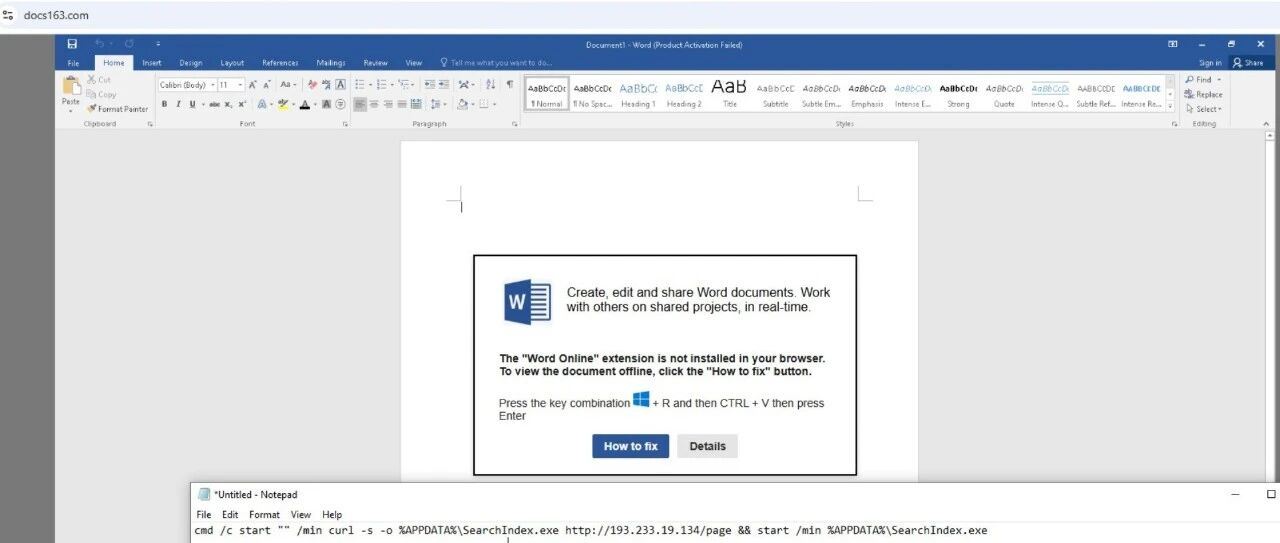Screen dimensions: 1280x543
Task: Click the Text Effects glowing A icon
Action: coord(262,104)
